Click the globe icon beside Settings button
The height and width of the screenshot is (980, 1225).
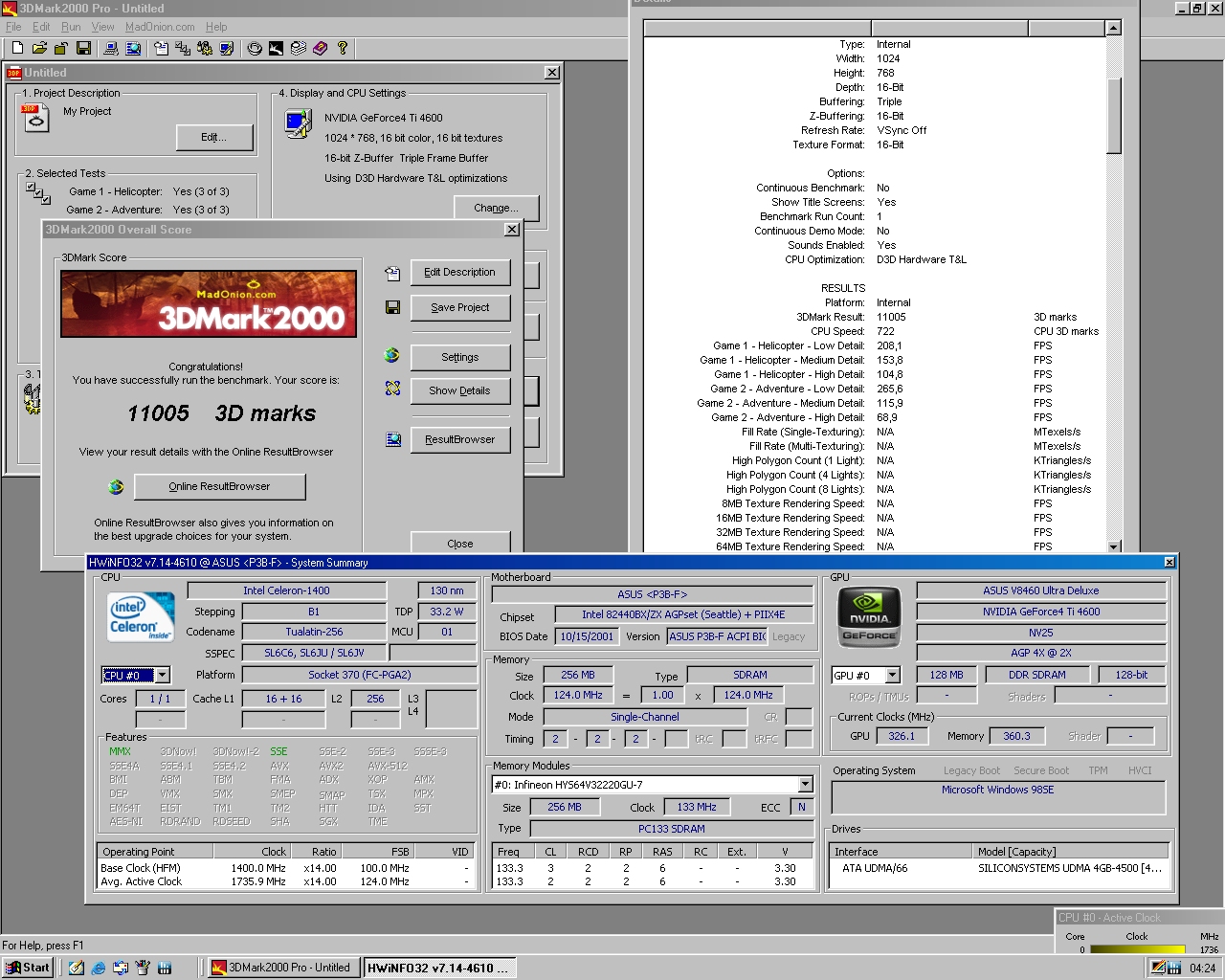pos(391,355)
